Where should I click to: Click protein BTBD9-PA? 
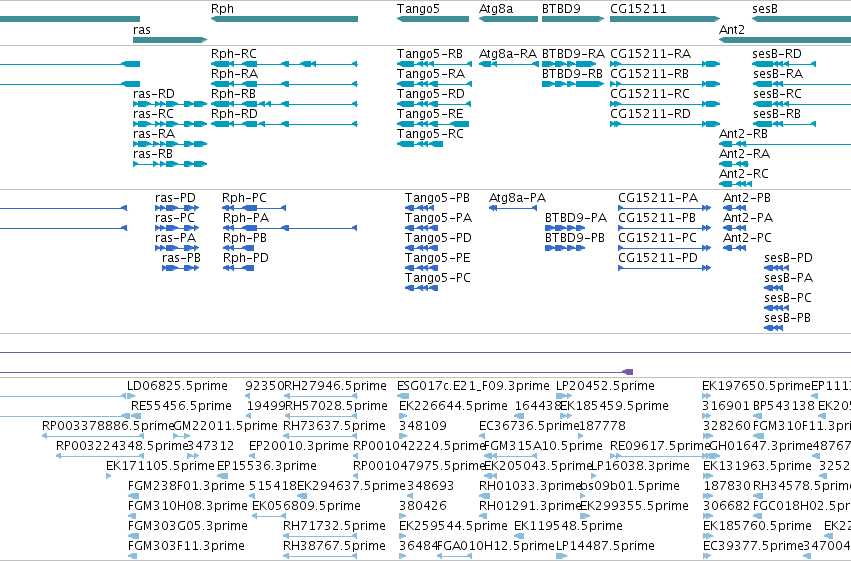(565, 228)
